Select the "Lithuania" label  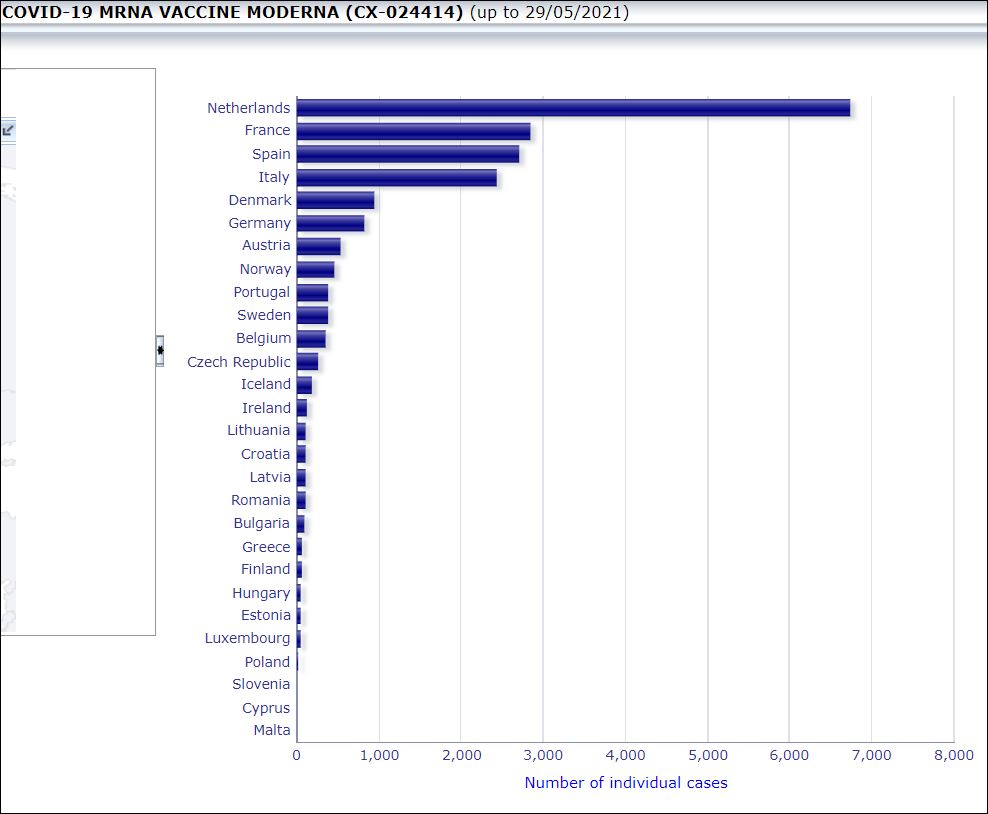pyautogui.click(x=258, y=430)
